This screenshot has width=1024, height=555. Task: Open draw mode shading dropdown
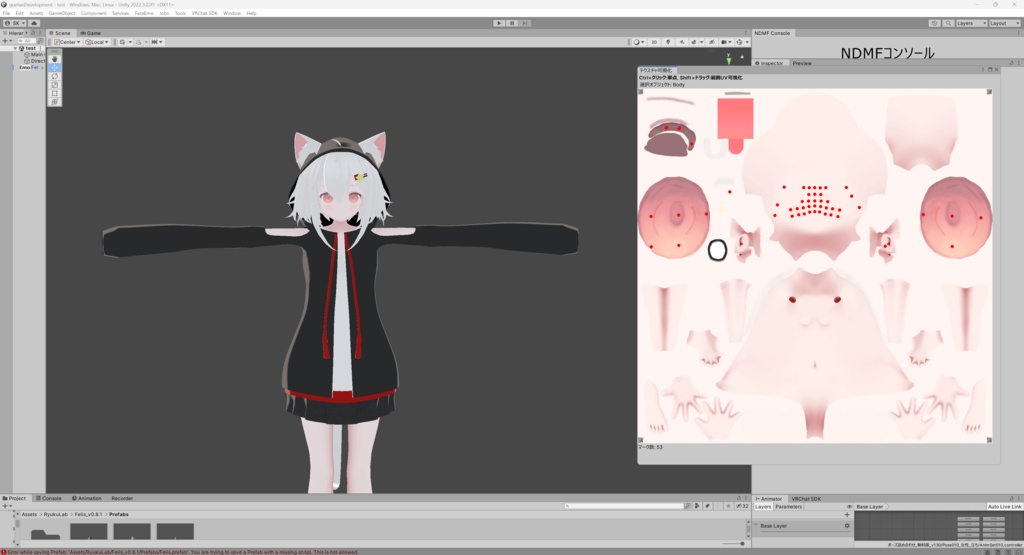pyautogui.click(x=639, y=42)
